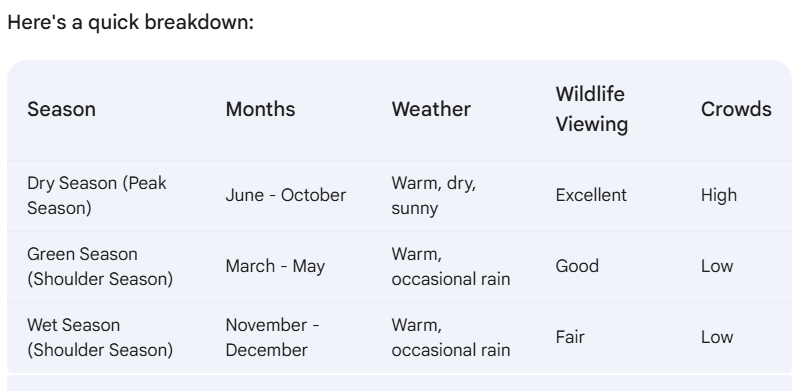Select the Crowds column header

736,109
